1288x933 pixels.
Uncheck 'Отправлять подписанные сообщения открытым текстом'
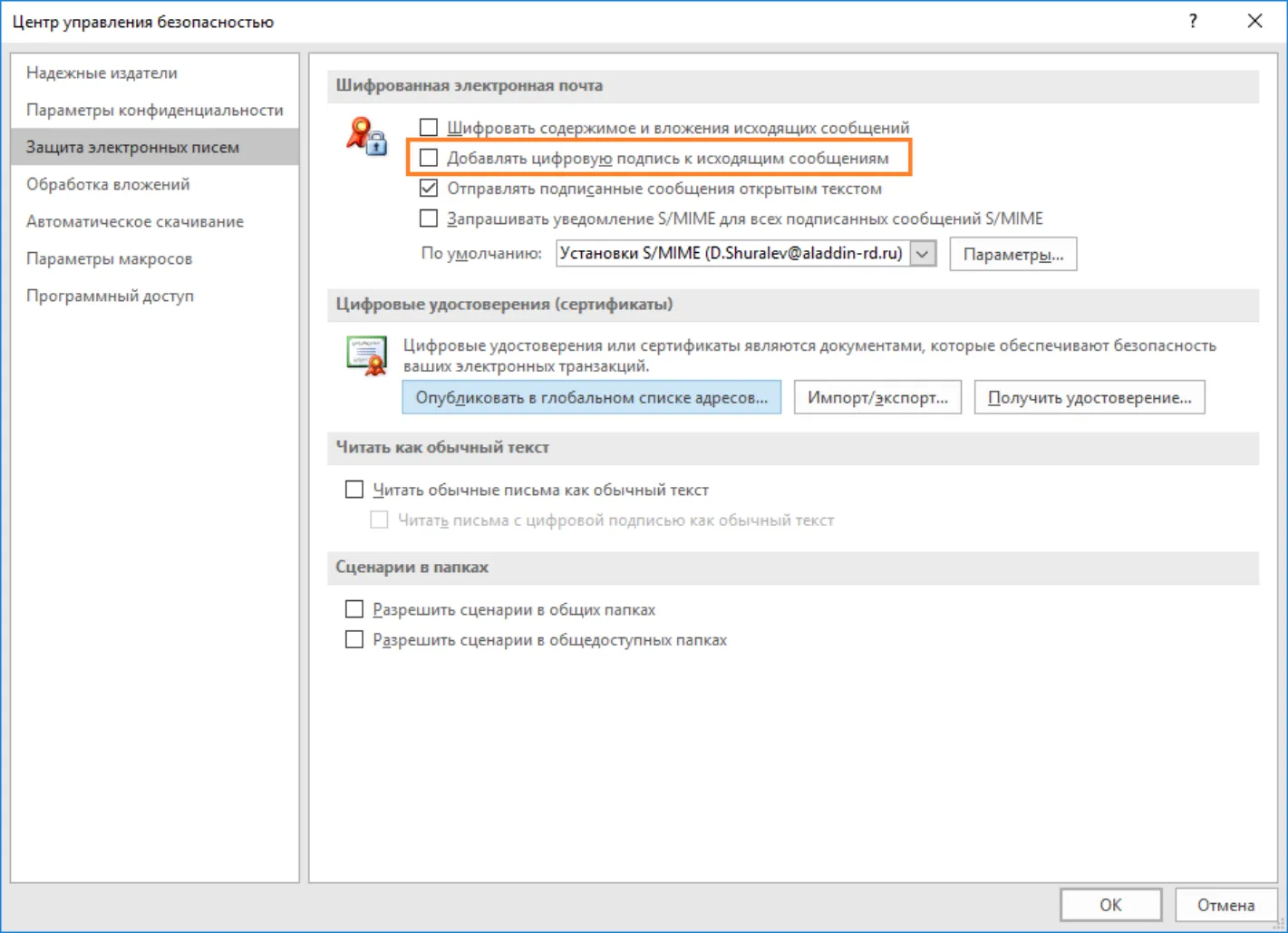(429, 189)
